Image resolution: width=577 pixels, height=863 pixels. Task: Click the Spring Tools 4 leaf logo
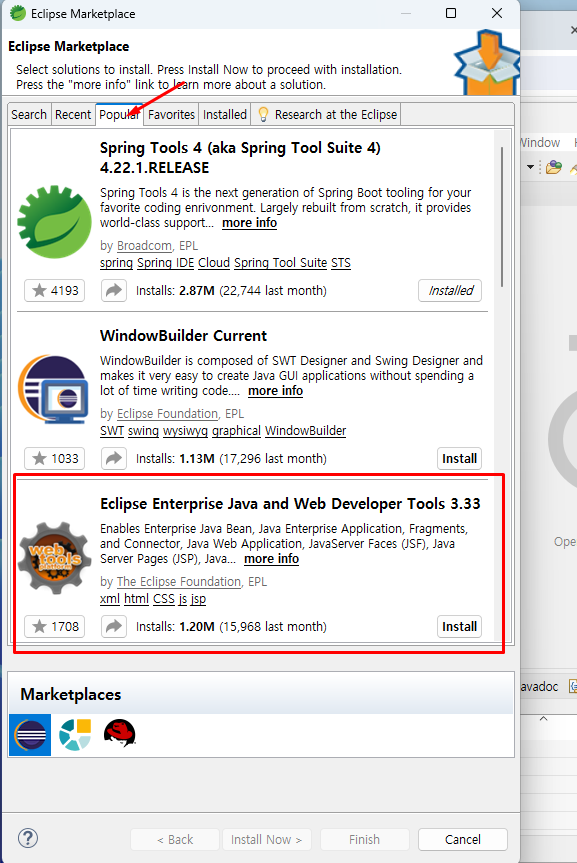pyautogui.click(x=55, y=222)
